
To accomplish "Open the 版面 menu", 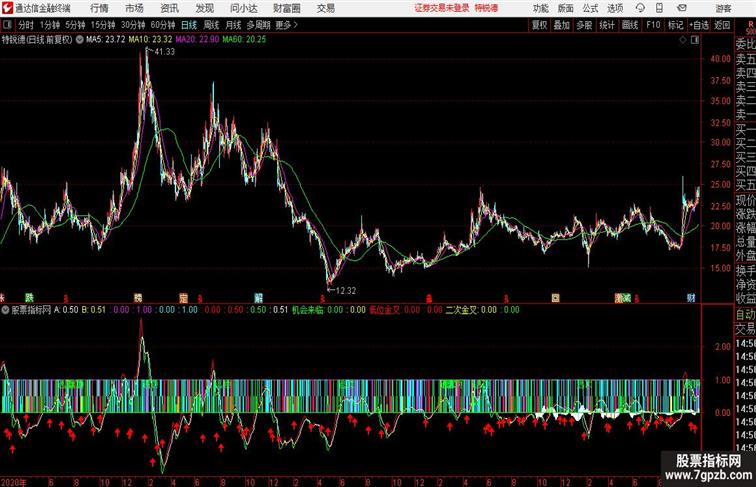I will point(566,8).
